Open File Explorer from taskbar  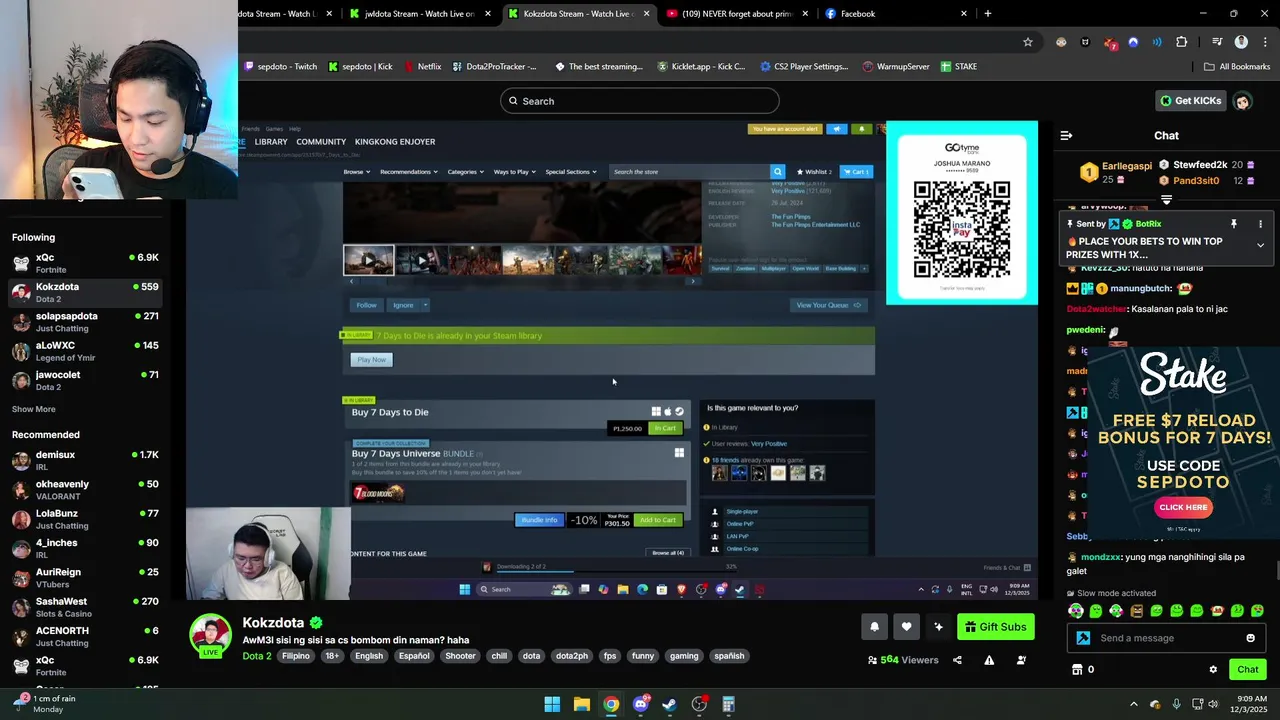pos(581,704)
